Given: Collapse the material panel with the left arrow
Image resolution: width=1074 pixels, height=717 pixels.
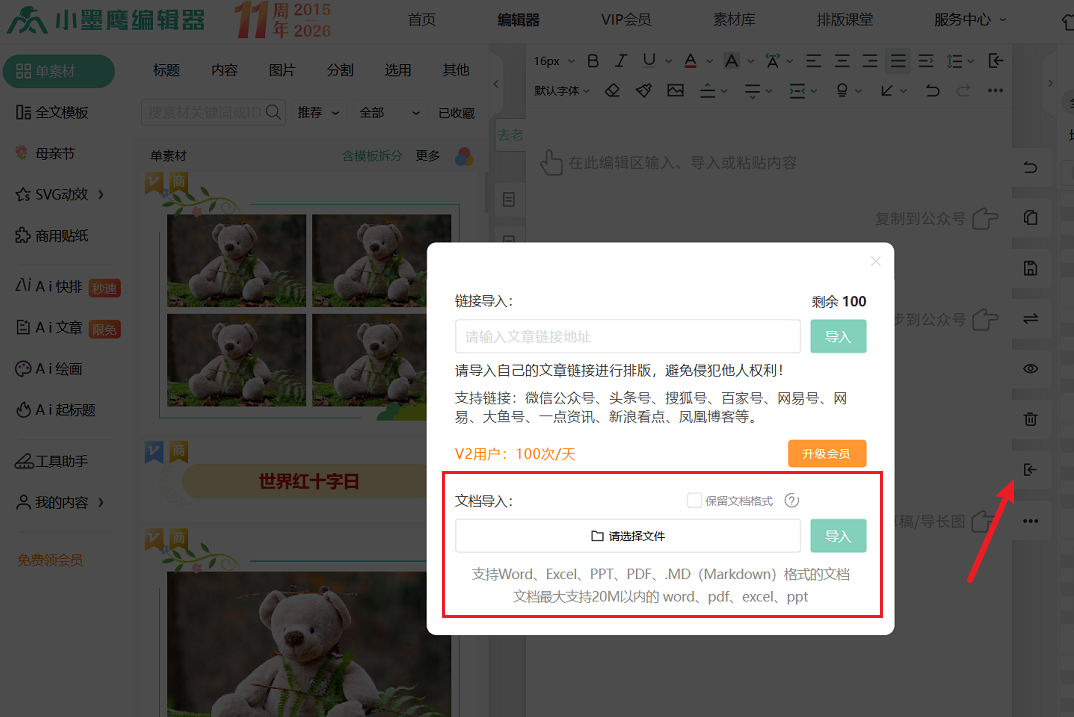Looking at the screenshot, I should (496, 84).
